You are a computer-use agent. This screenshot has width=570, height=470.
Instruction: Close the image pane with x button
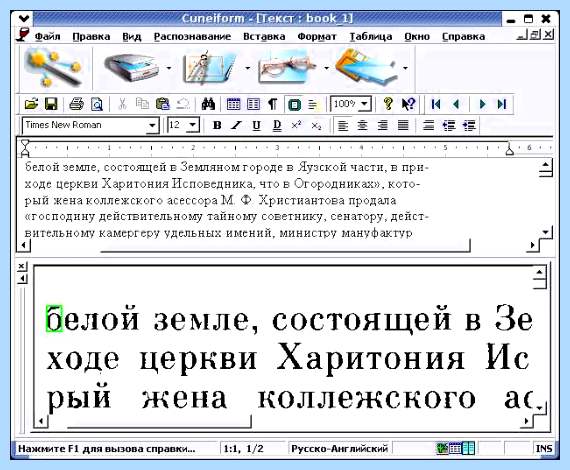point(22,266)
